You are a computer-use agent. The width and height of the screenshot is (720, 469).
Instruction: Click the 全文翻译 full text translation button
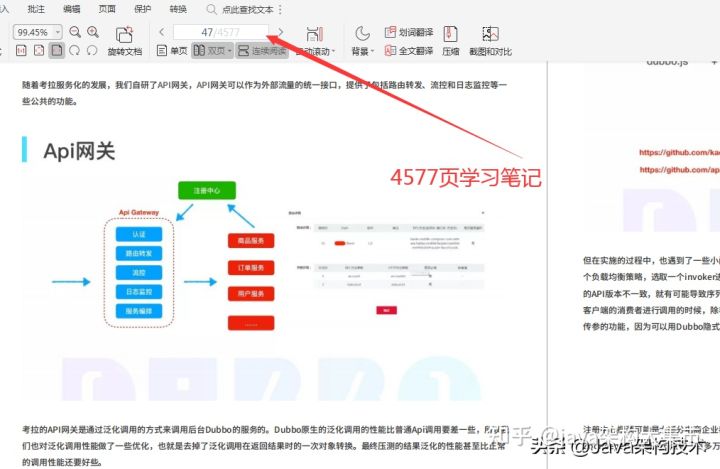409,51
